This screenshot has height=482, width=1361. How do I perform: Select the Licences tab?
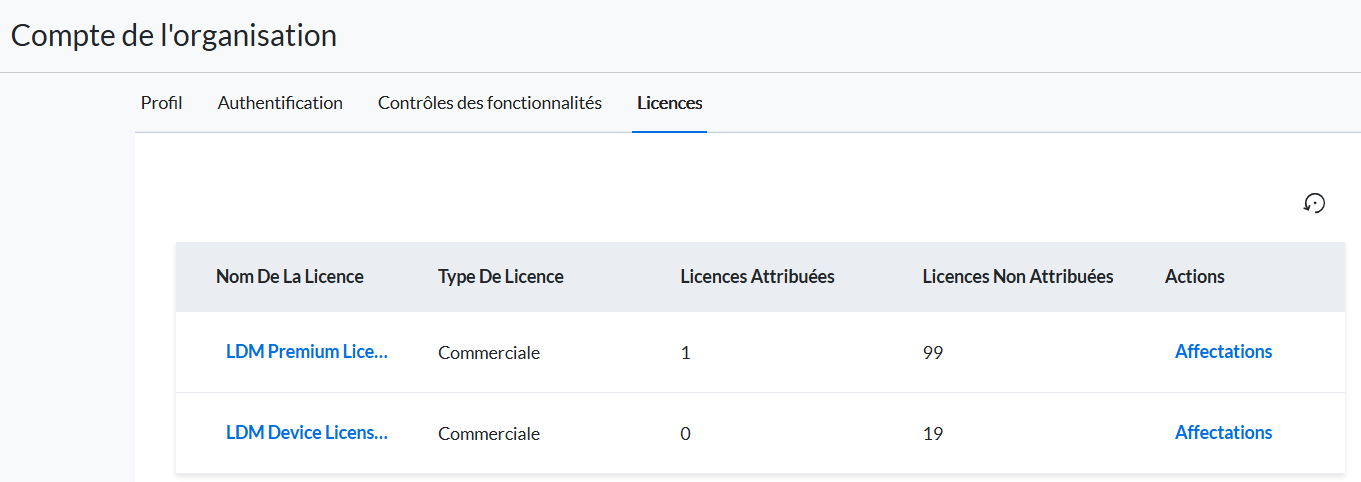coord(670,103)
